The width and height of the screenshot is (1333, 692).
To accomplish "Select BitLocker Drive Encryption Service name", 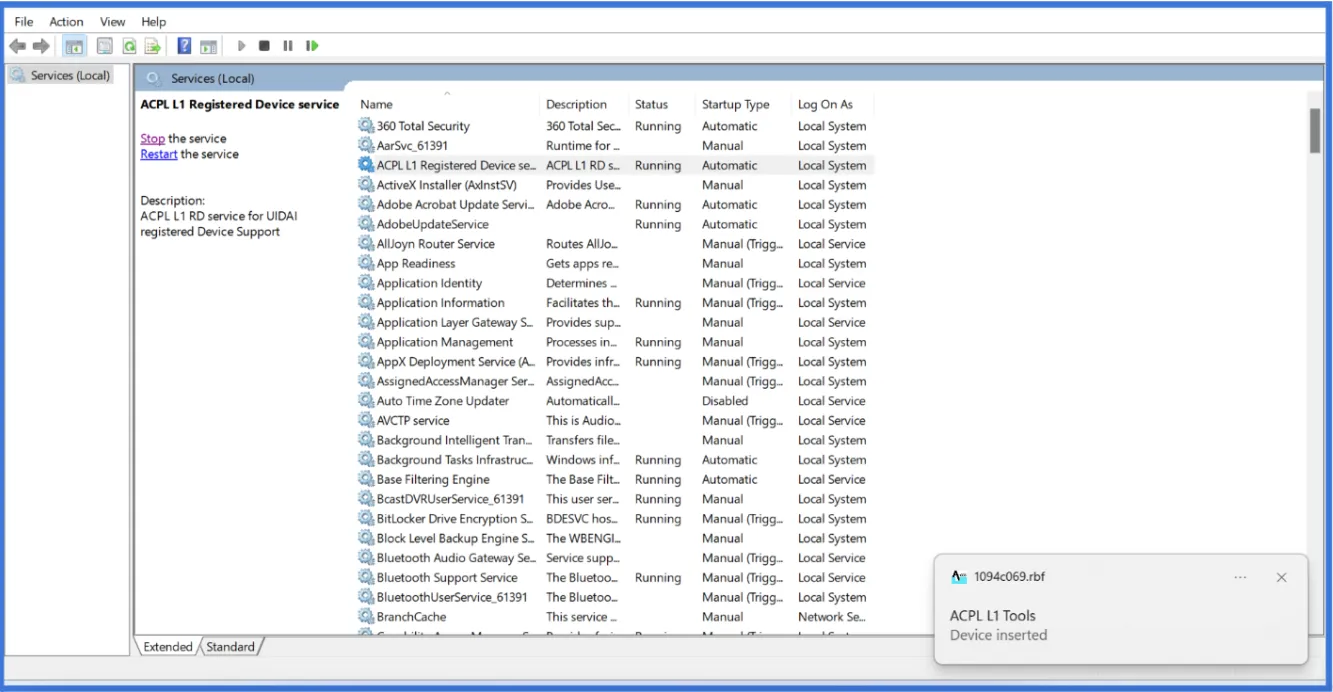I will pyautogui.click(x=454, y=519).
